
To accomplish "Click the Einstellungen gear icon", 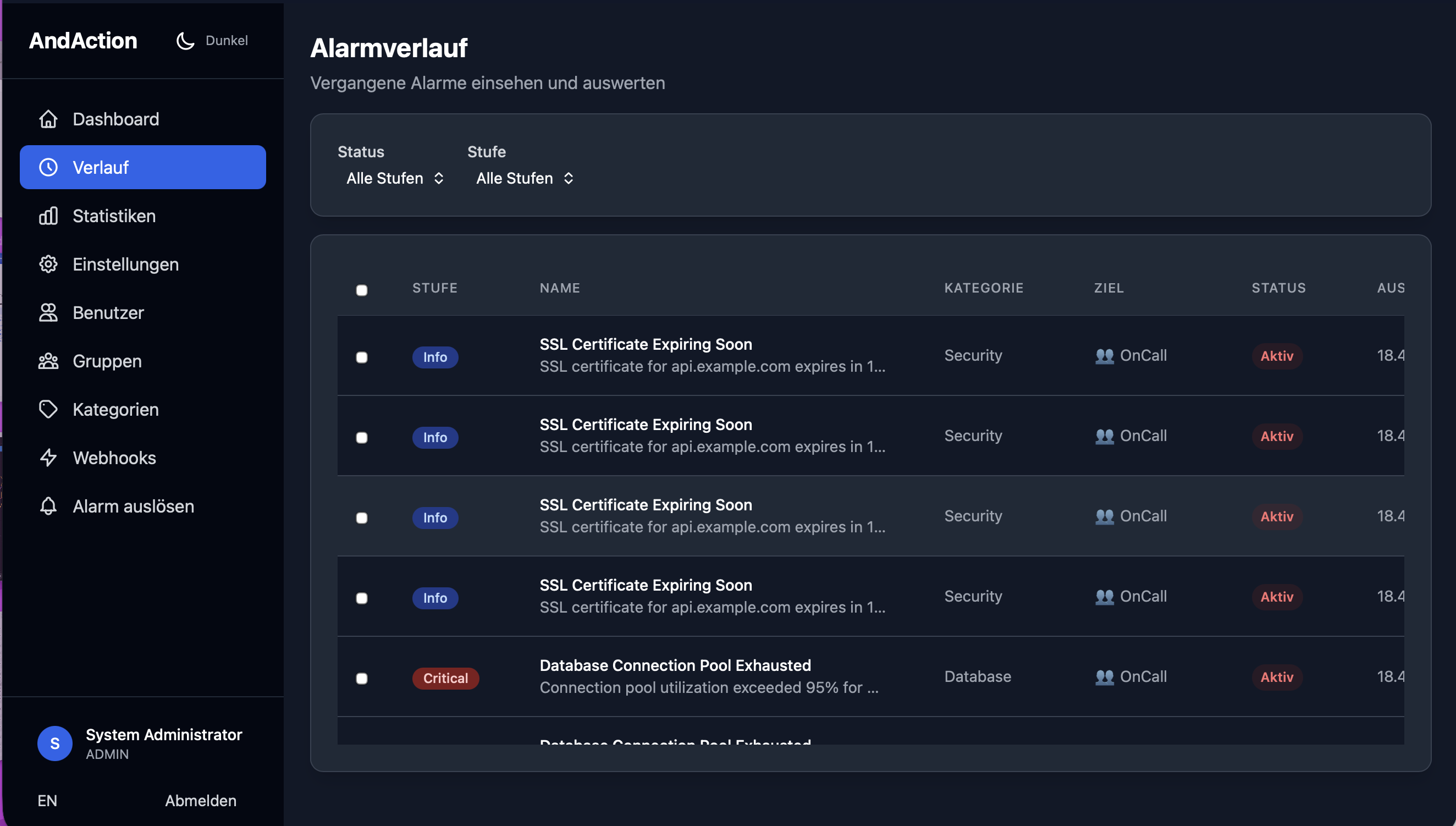I will coord(48,265).
